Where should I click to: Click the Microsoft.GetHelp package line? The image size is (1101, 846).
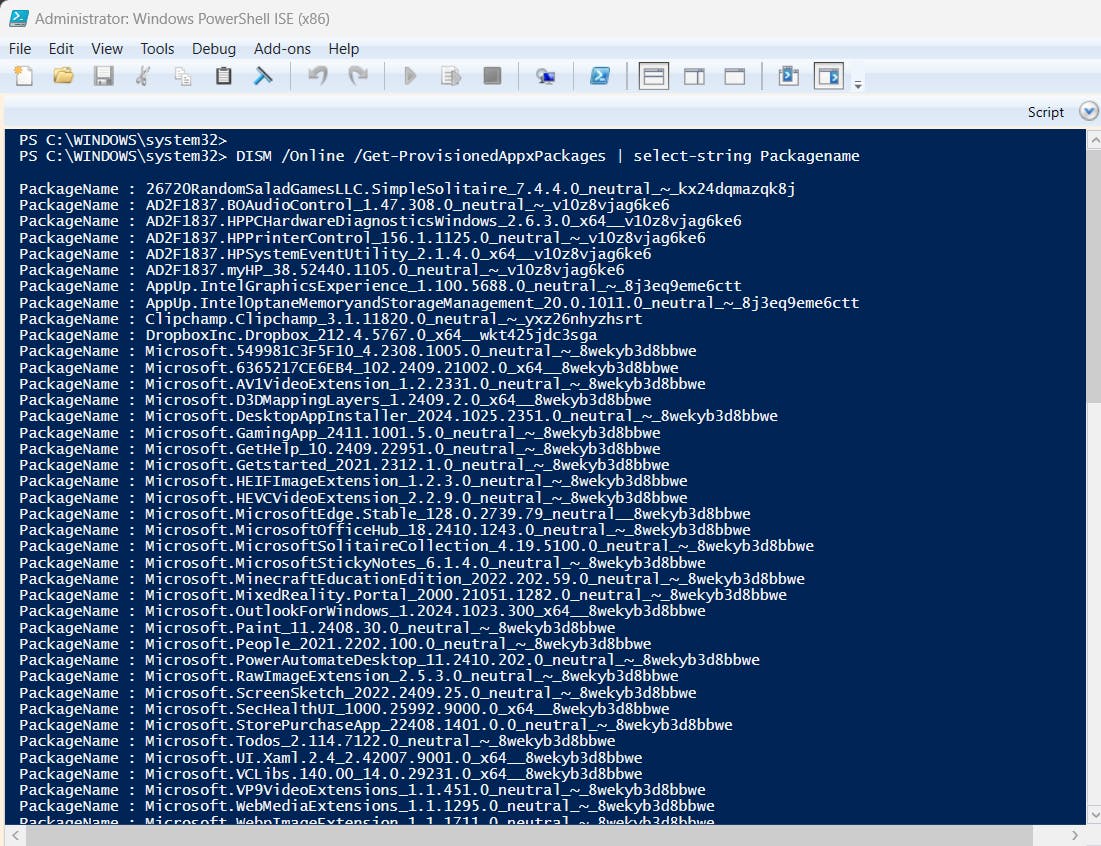(340, 449)
